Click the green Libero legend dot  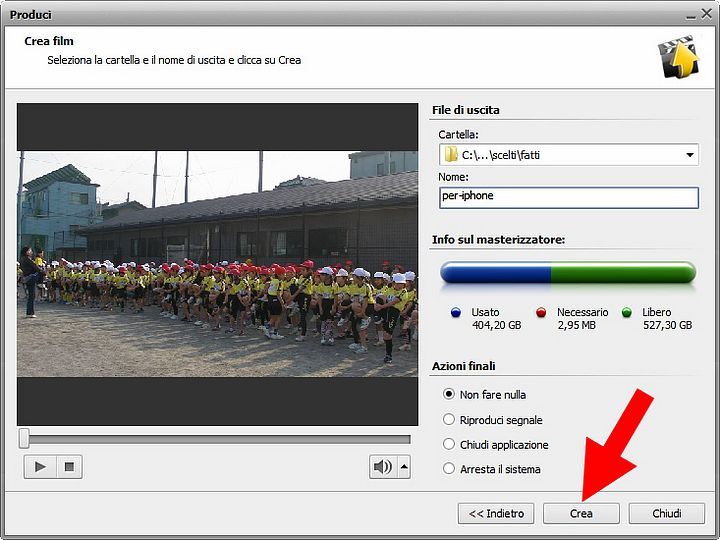(626, 313)
